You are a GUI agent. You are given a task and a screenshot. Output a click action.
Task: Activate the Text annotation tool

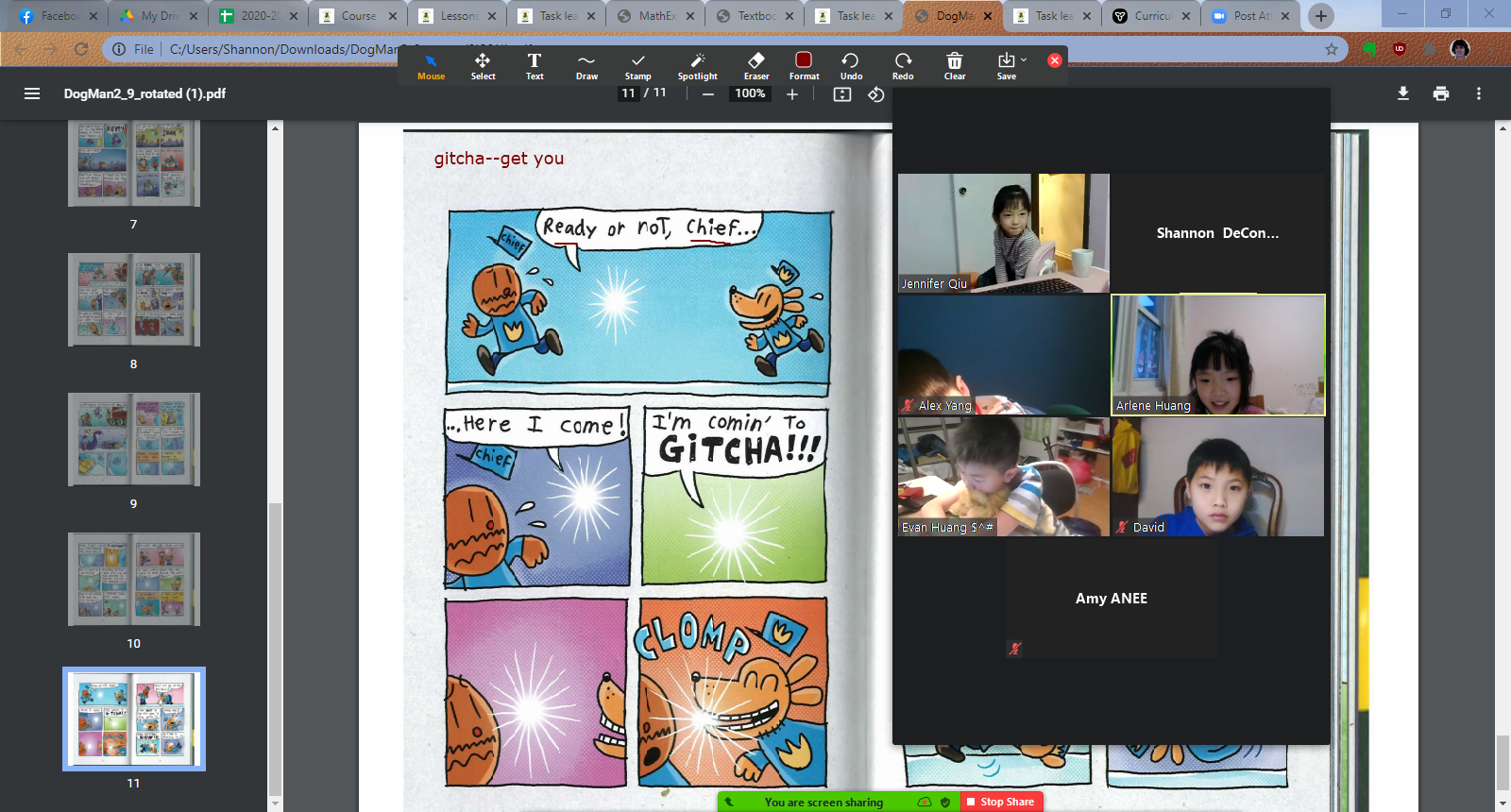(x=535, y=66)
